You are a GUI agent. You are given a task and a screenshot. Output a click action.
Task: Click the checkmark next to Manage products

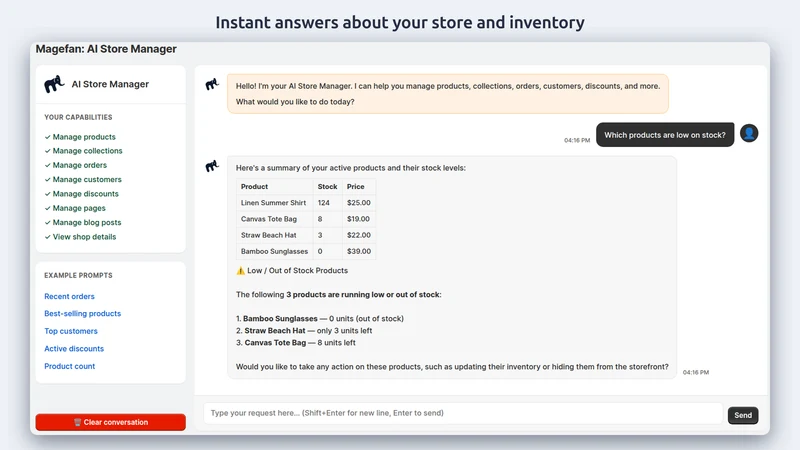tap(47, 137)
